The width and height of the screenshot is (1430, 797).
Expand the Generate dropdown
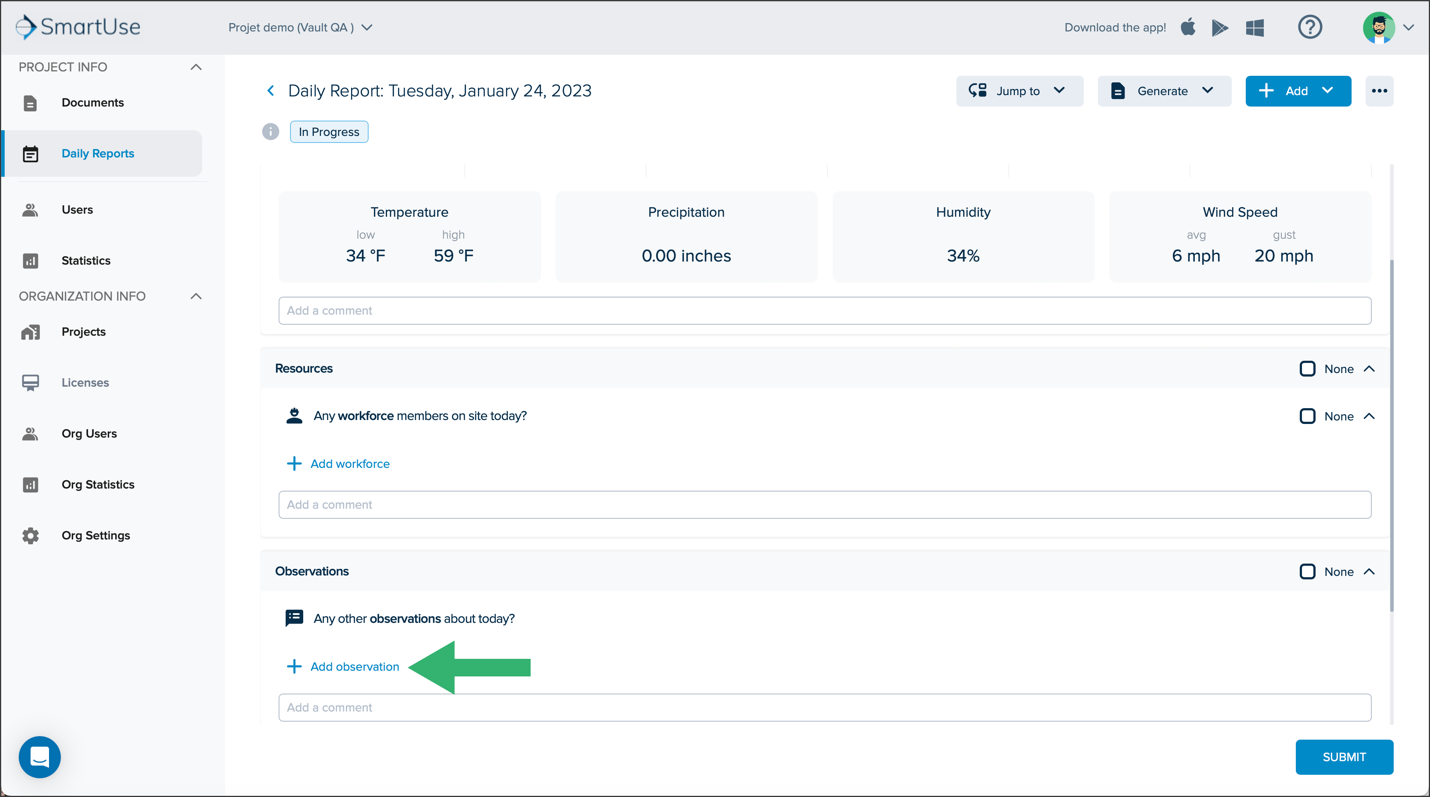click(1164, 91)
